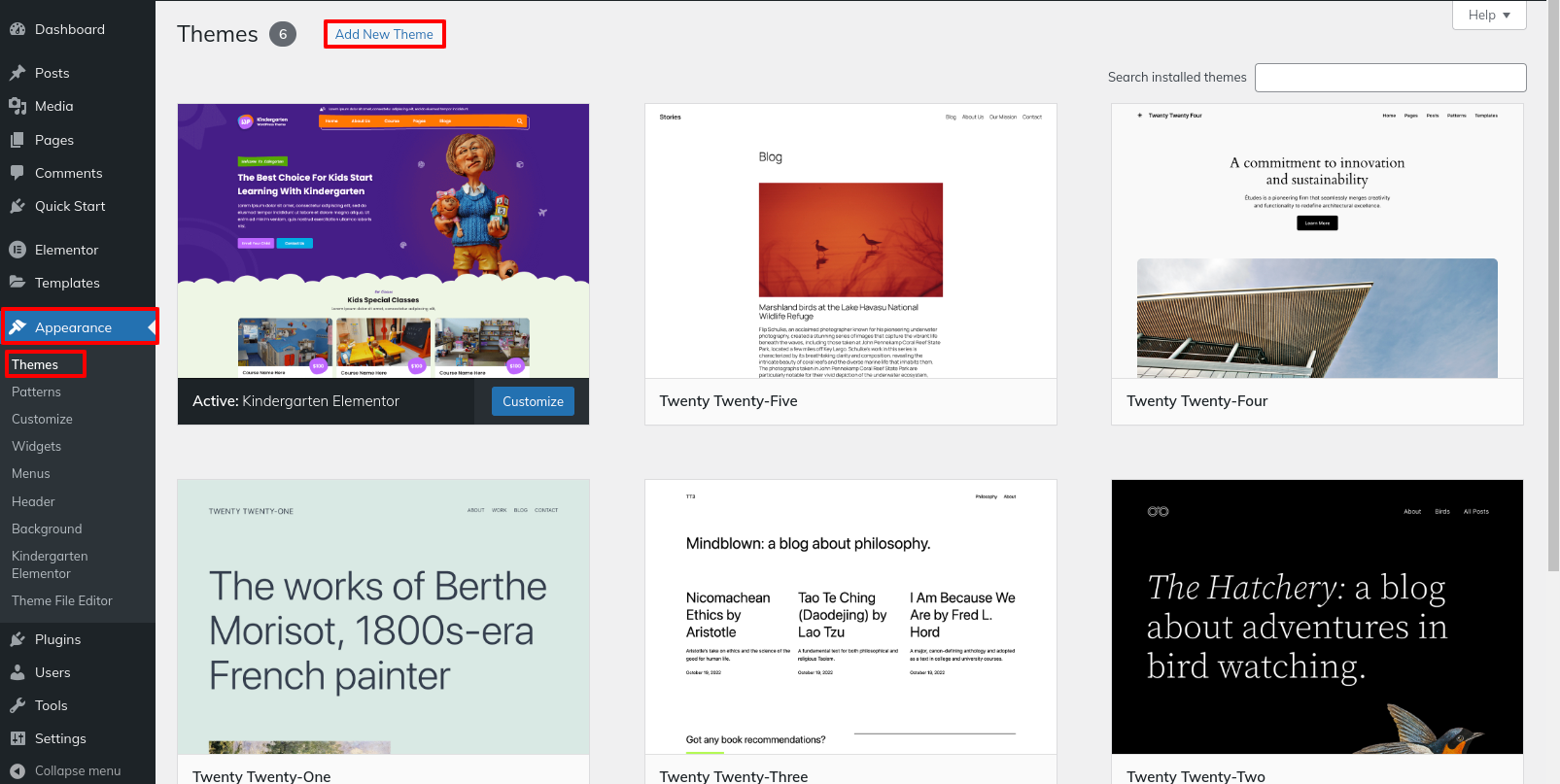Select Twenty Twenty-One theme screenshot
The image size is (1560, 784).
point(383,617)
